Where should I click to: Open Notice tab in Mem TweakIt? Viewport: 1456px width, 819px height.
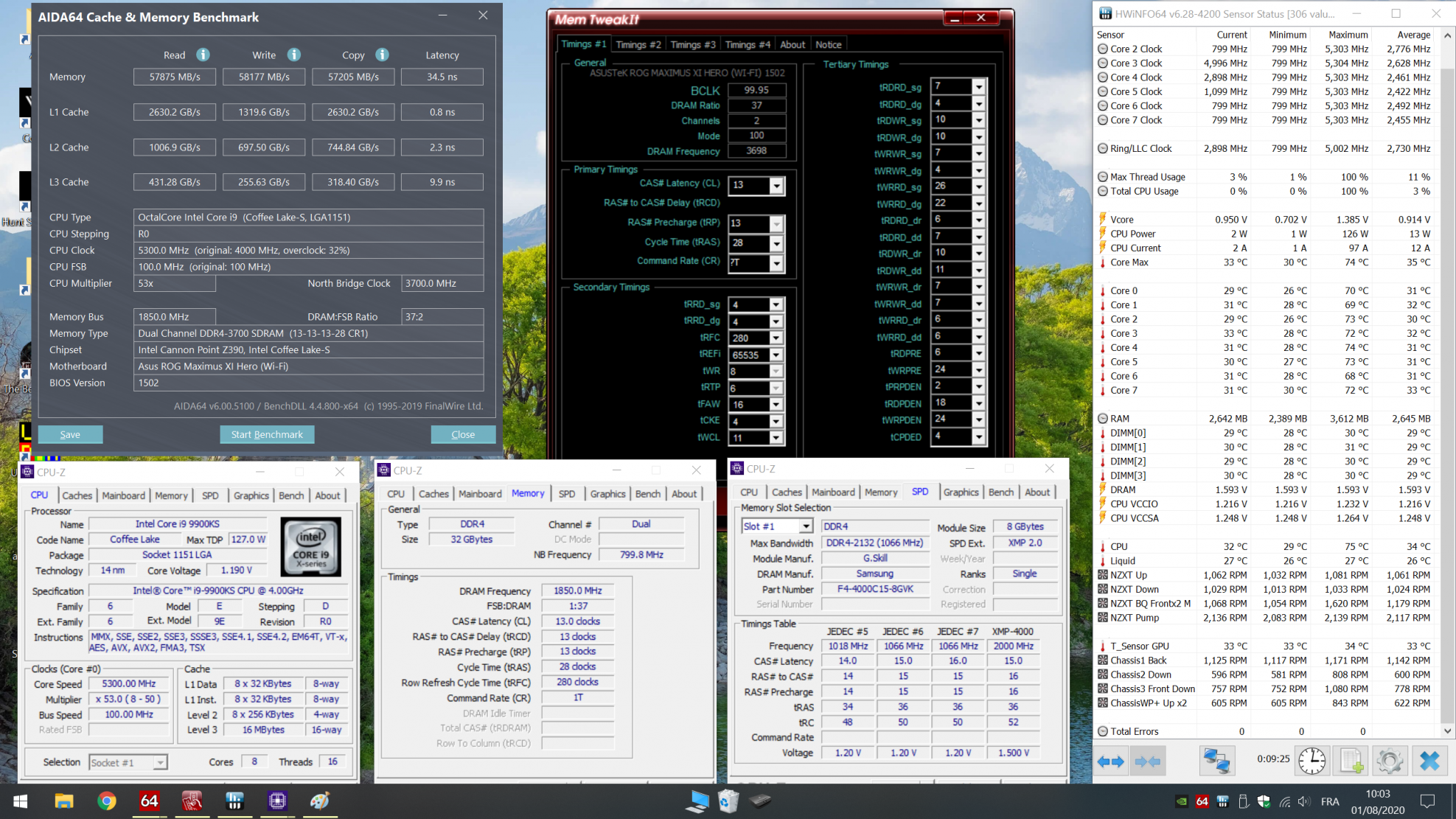[x=829, y=45]
